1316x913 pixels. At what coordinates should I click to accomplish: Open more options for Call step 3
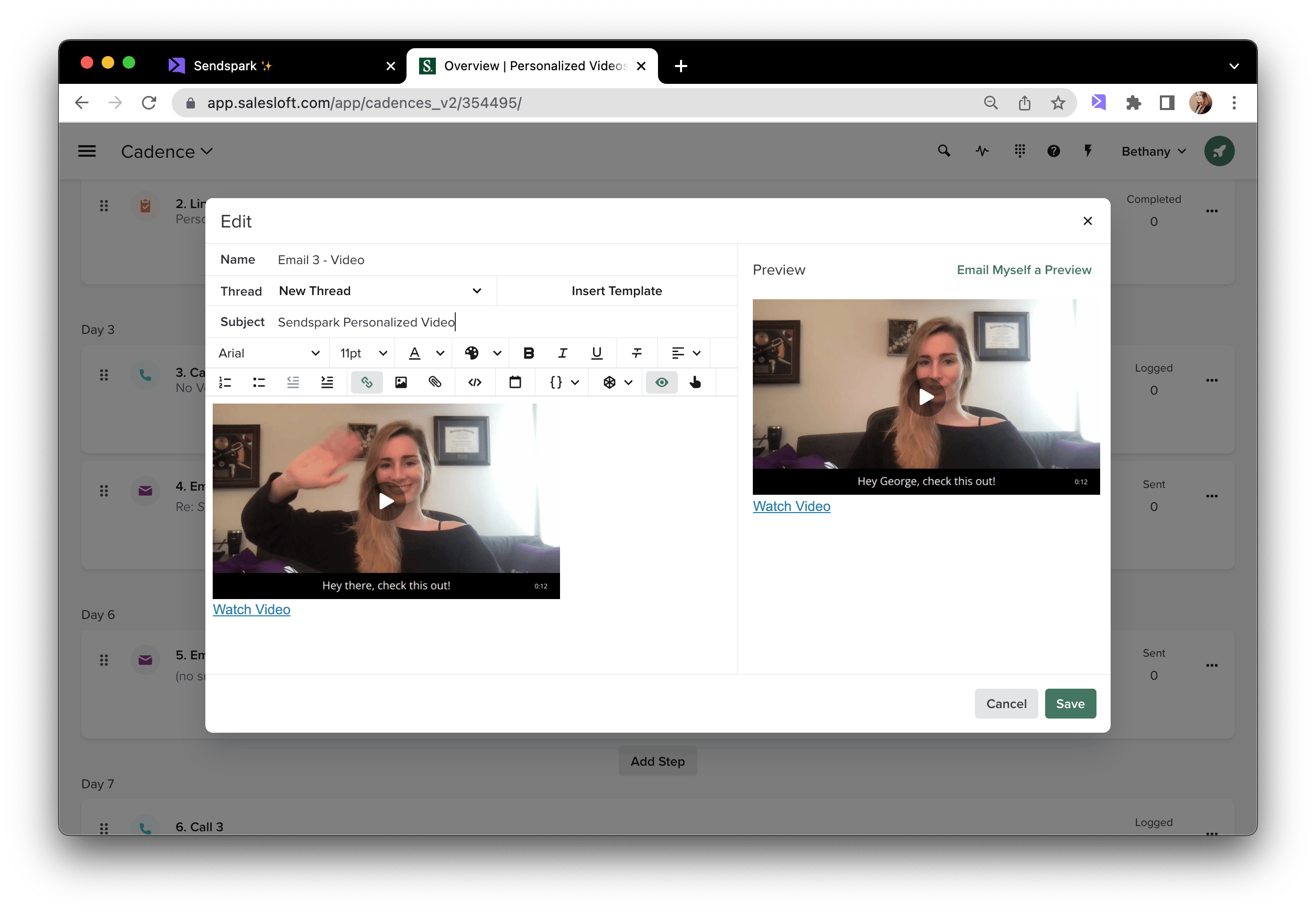(1211, 381)
